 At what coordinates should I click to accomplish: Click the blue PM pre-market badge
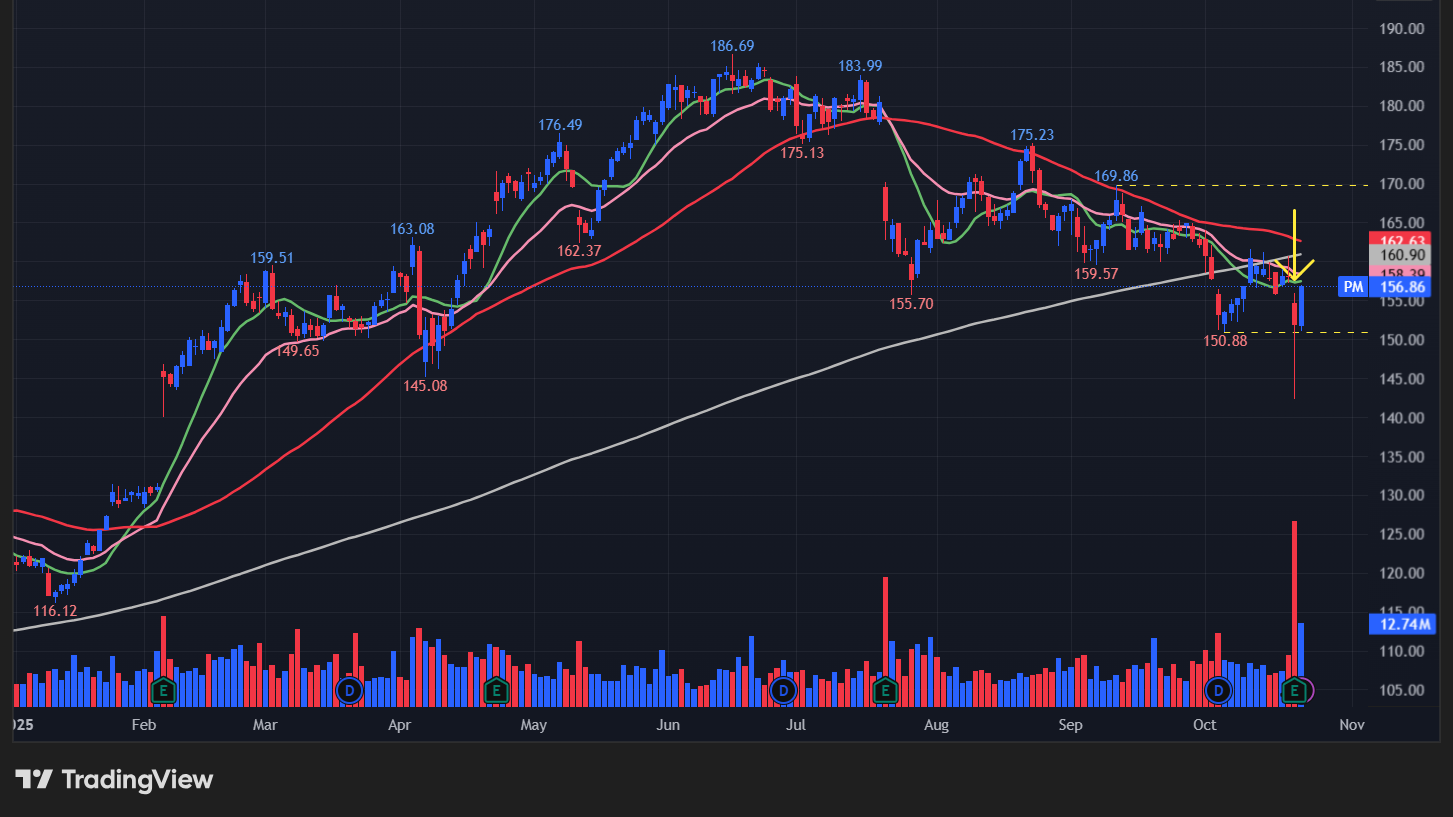[x=1353, y=287]
